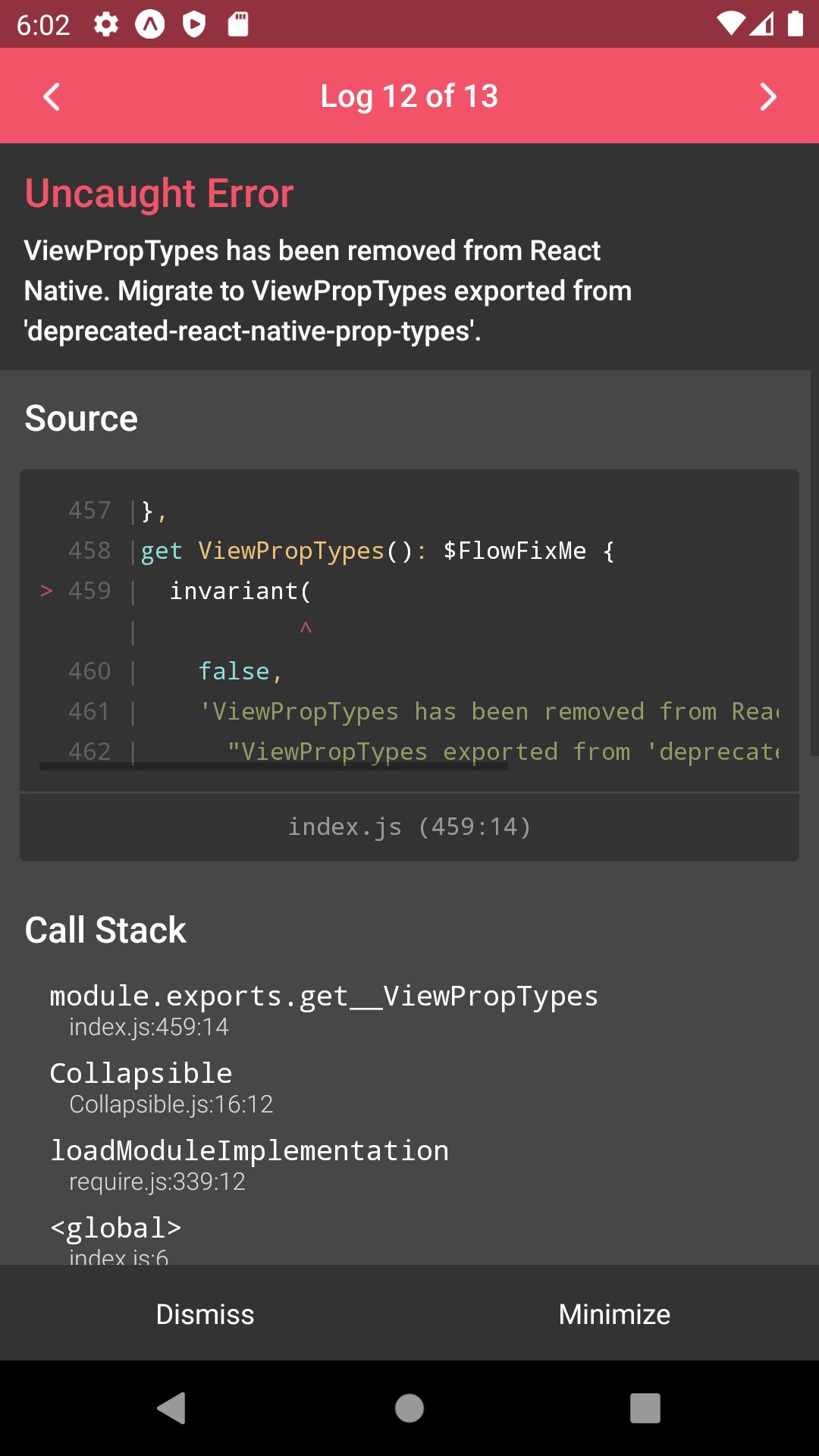Minimize the error overlay

614,1314
